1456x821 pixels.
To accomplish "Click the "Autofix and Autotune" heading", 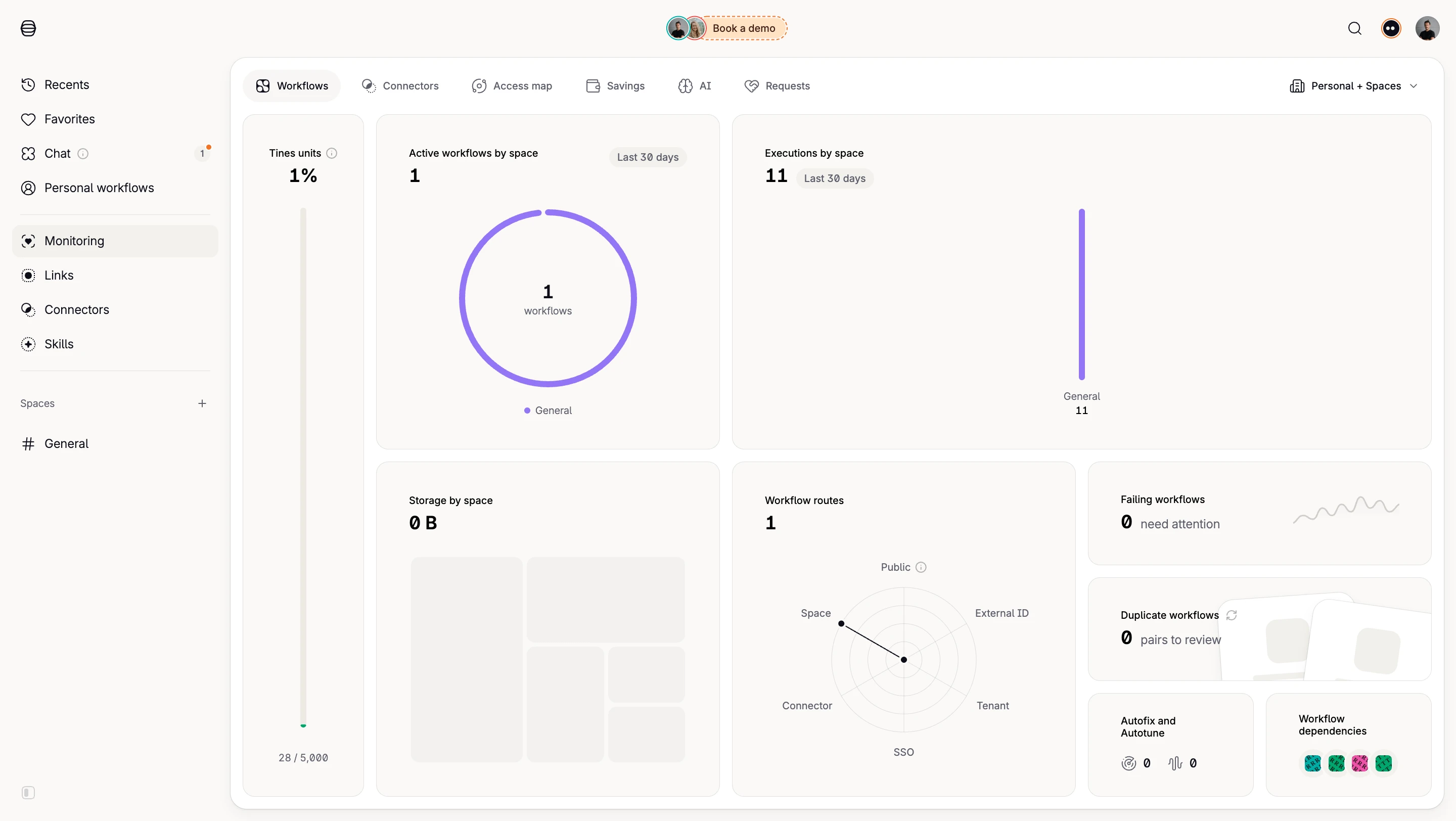I will click(x=1148, y=727).
